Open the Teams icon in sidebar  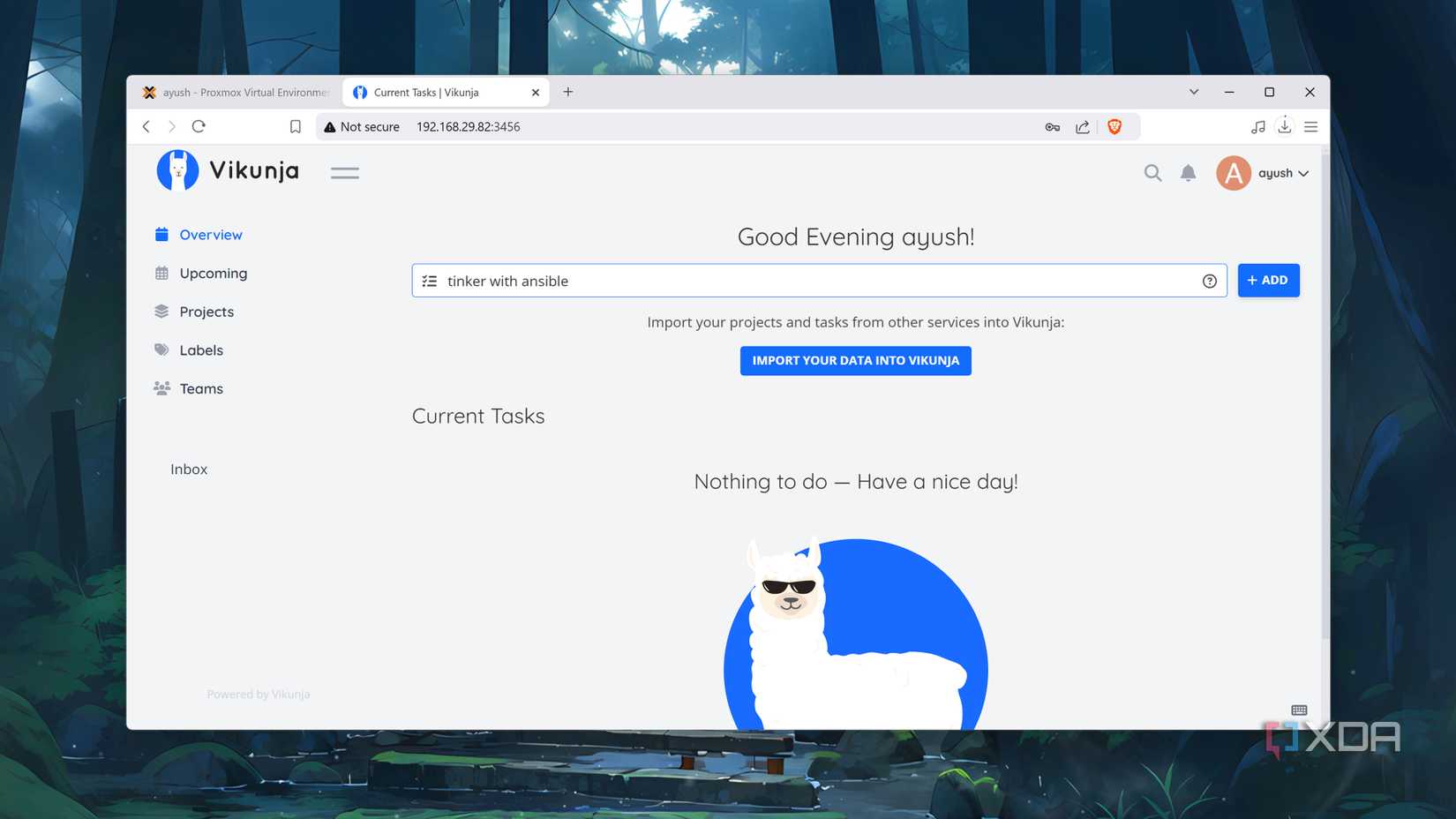coord(161,387)
